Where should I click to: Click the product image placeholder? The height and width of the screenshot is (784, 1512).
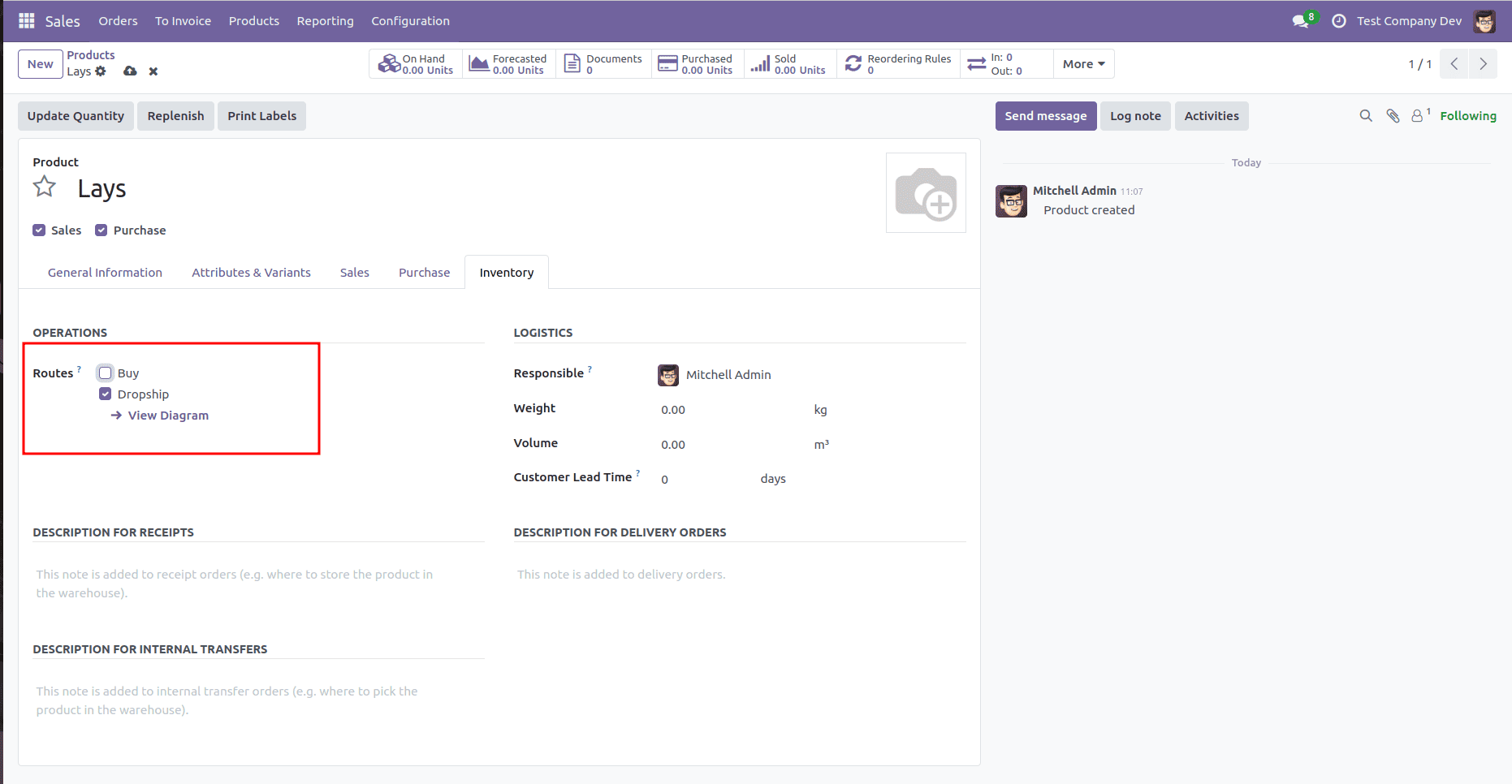(x=926, y=193)
